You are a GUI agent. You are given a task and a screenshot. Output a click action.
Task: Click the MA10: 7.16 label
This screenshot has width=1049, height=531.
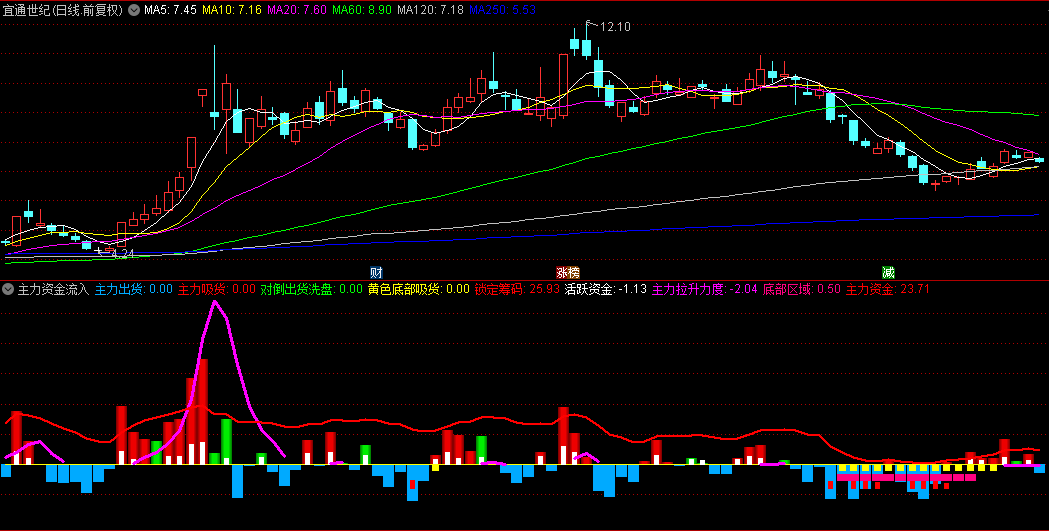coord(231,10)
